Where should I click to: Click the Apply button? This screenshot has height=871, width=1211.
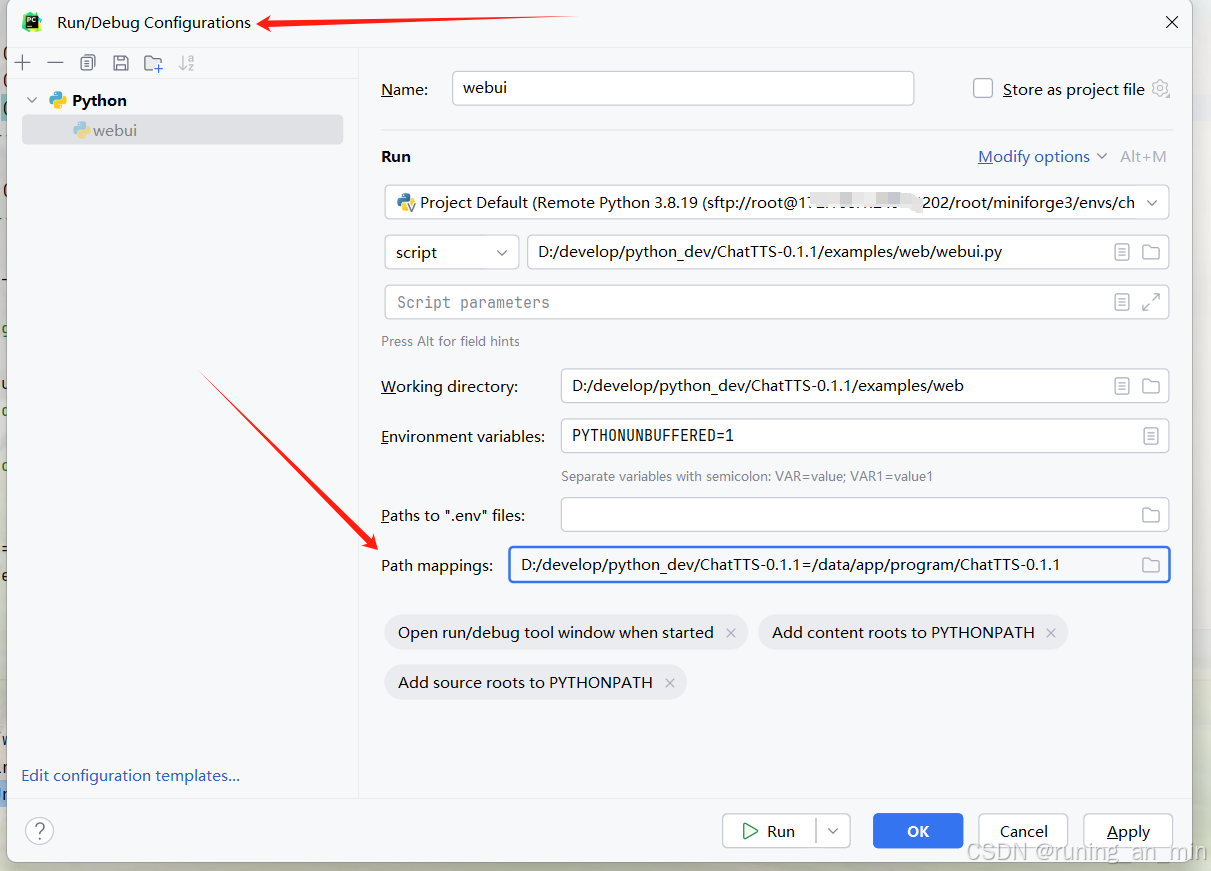[x=1127, y=830]
